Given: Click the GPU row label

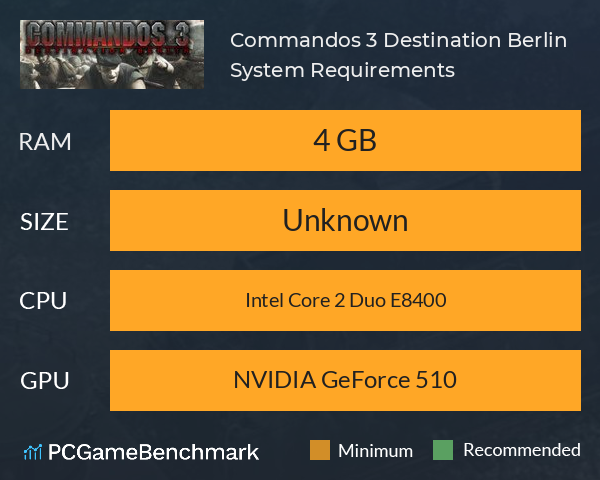Looking at the screenshot, I should [x=44, y=381].
